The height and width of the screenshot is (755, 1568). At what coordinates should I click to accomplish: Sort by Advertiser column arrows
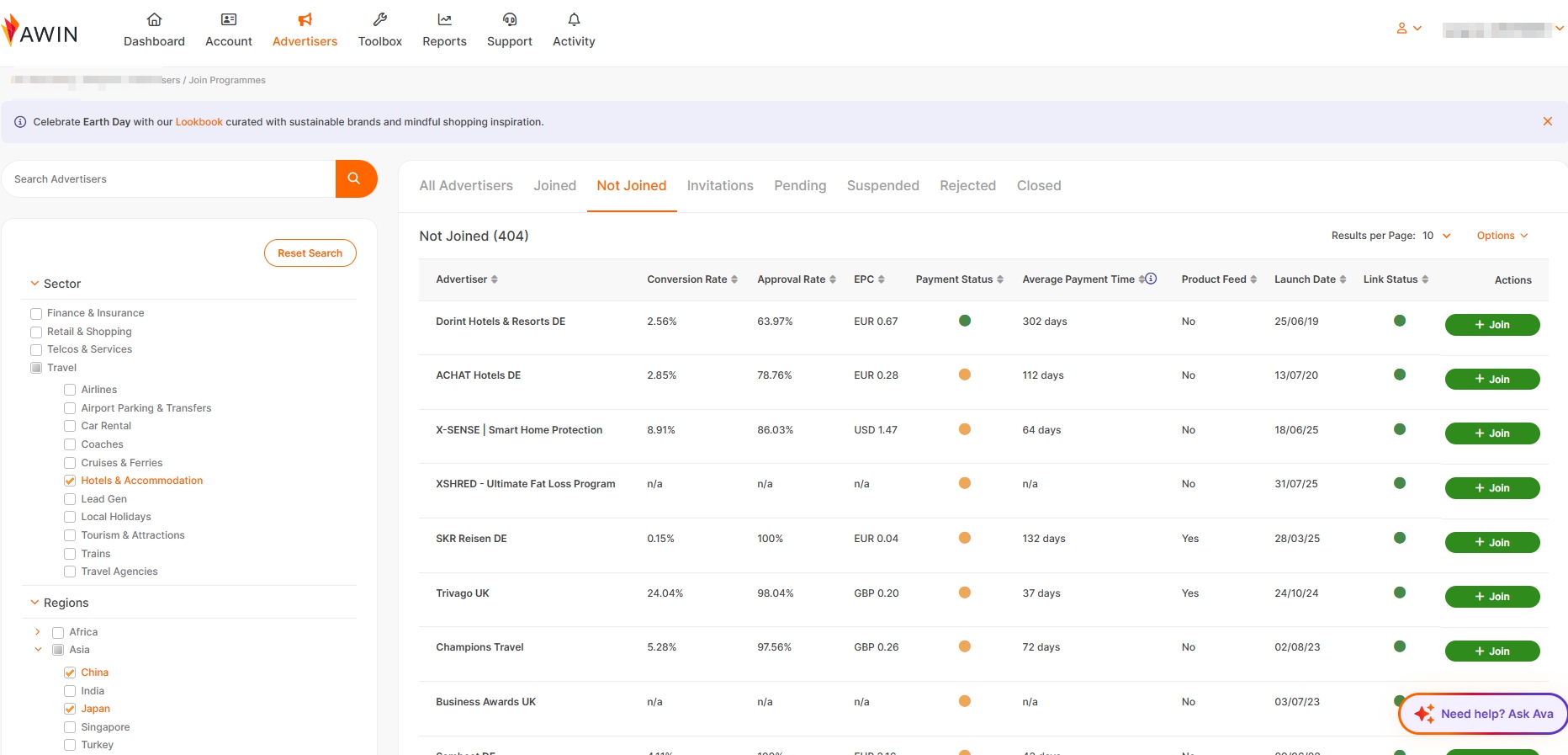coord(495,279)
